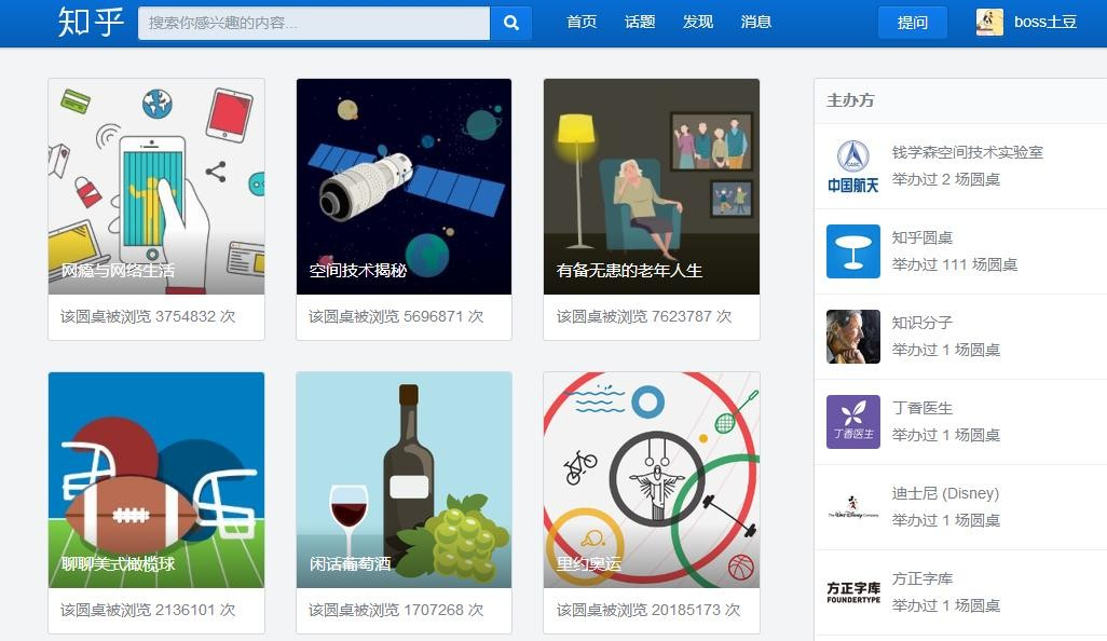
Task: Open 闲话葡萄酒 roundtable thumbnail
Action: (x=404, y=480)
